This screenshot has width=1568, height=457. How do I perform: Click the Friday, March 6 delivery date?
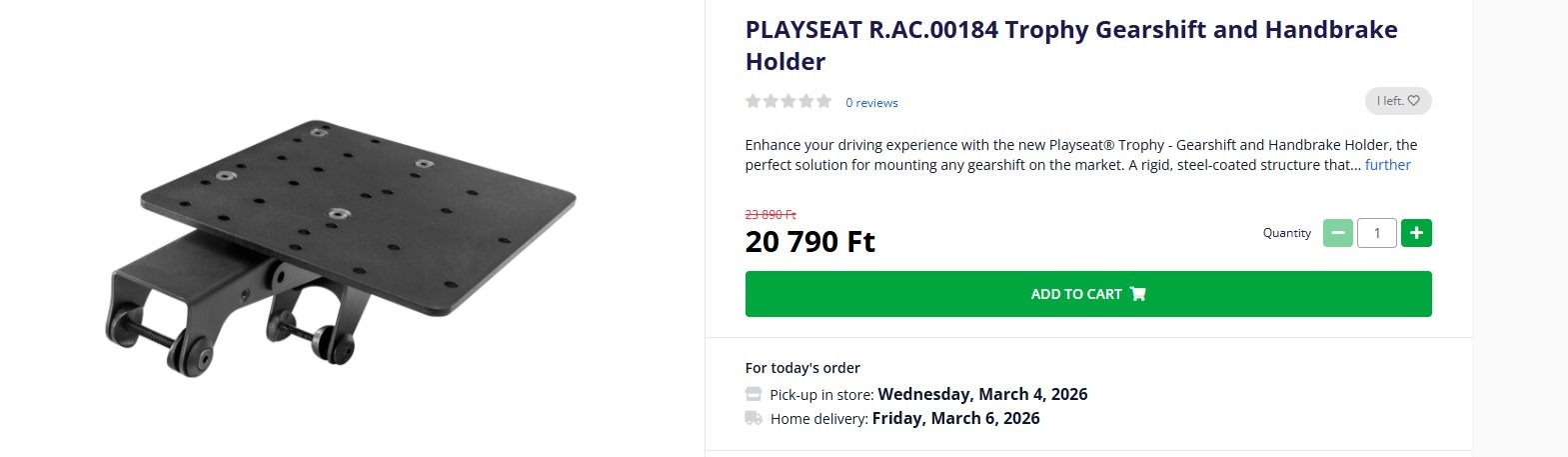tap(955, 418)
